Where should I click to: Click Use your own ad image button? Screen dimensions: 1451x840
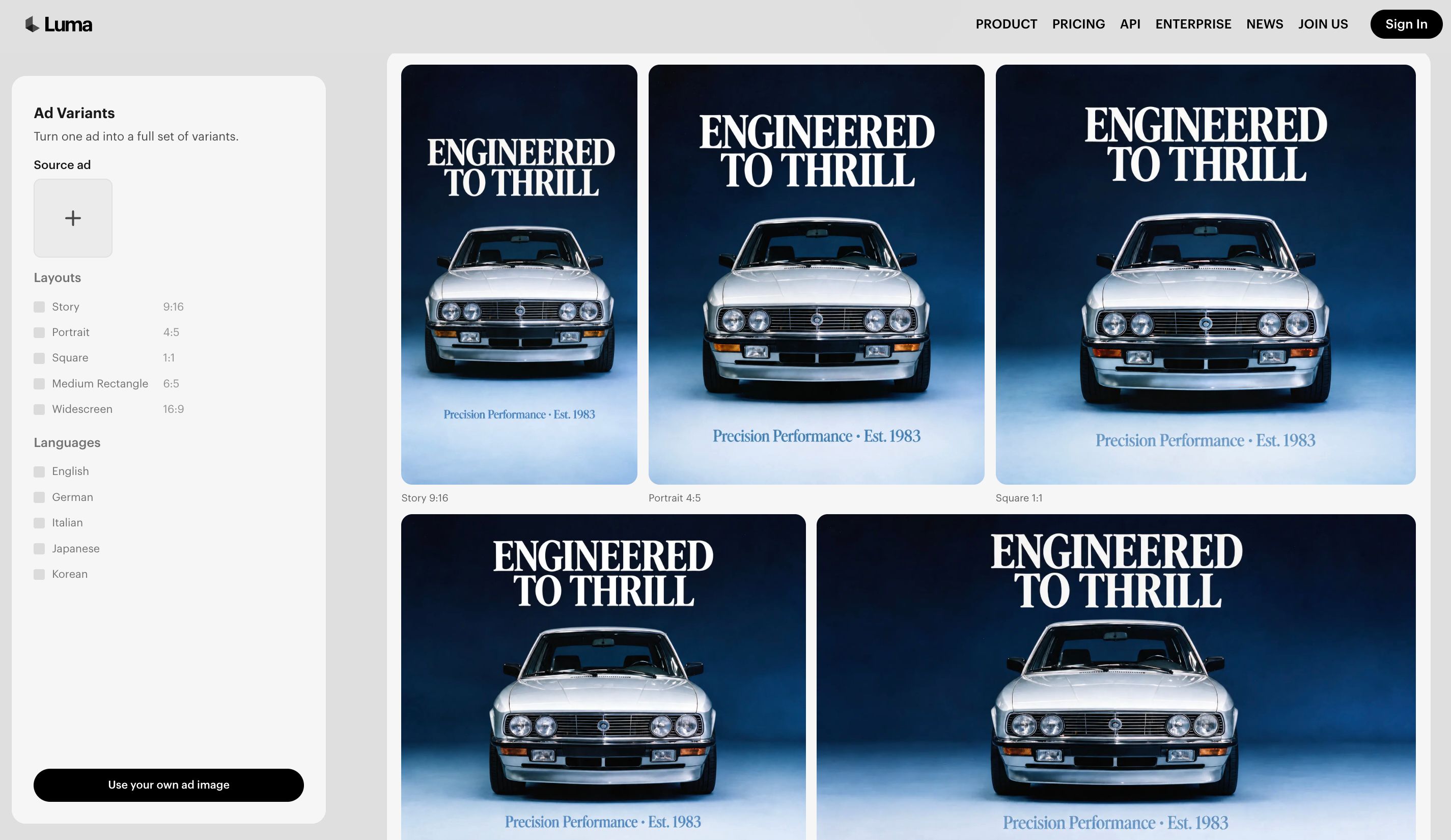point(169,785)
